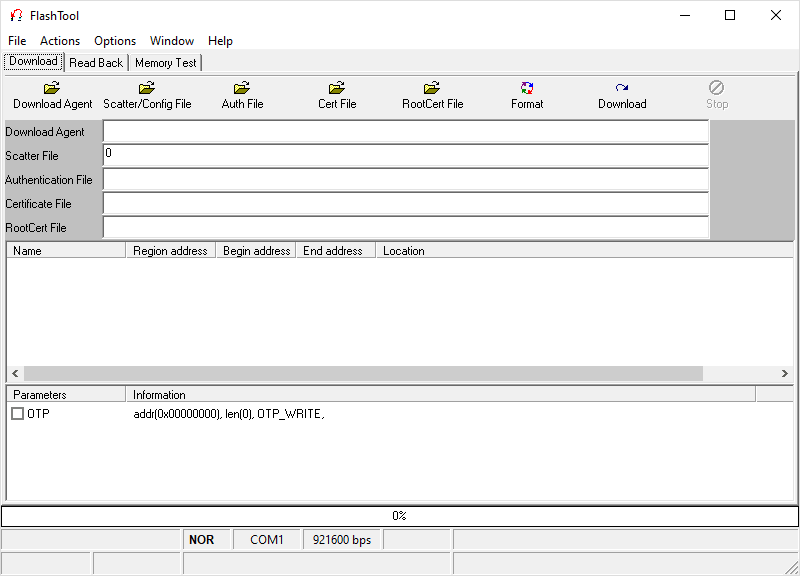
Task: Click the 0% progress bar
Action: (x=399, y=516)
